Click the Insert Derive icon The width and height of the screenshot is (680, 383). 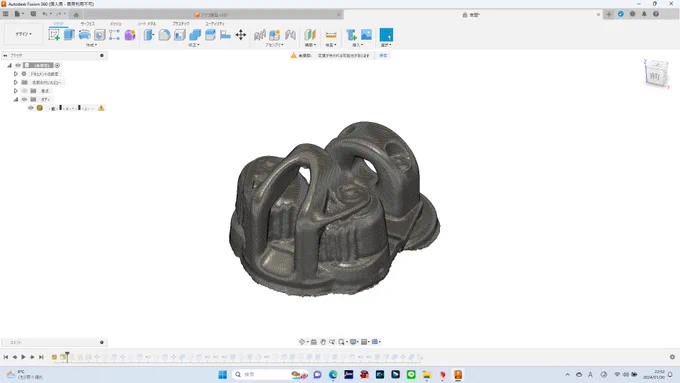coord(351,35)
